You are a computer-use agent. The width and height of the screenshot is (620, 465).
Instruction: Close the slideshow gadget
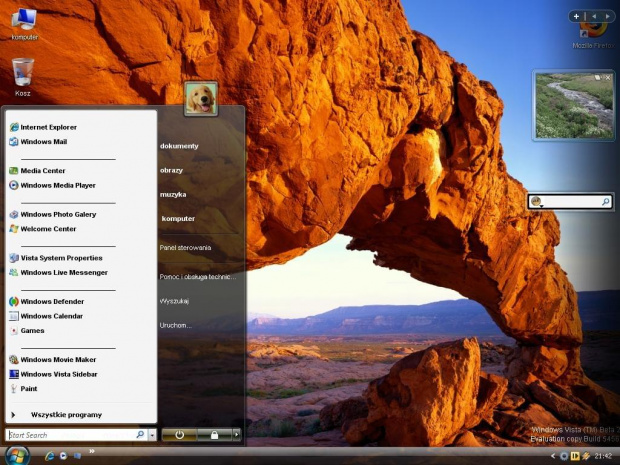pos(608,78)
